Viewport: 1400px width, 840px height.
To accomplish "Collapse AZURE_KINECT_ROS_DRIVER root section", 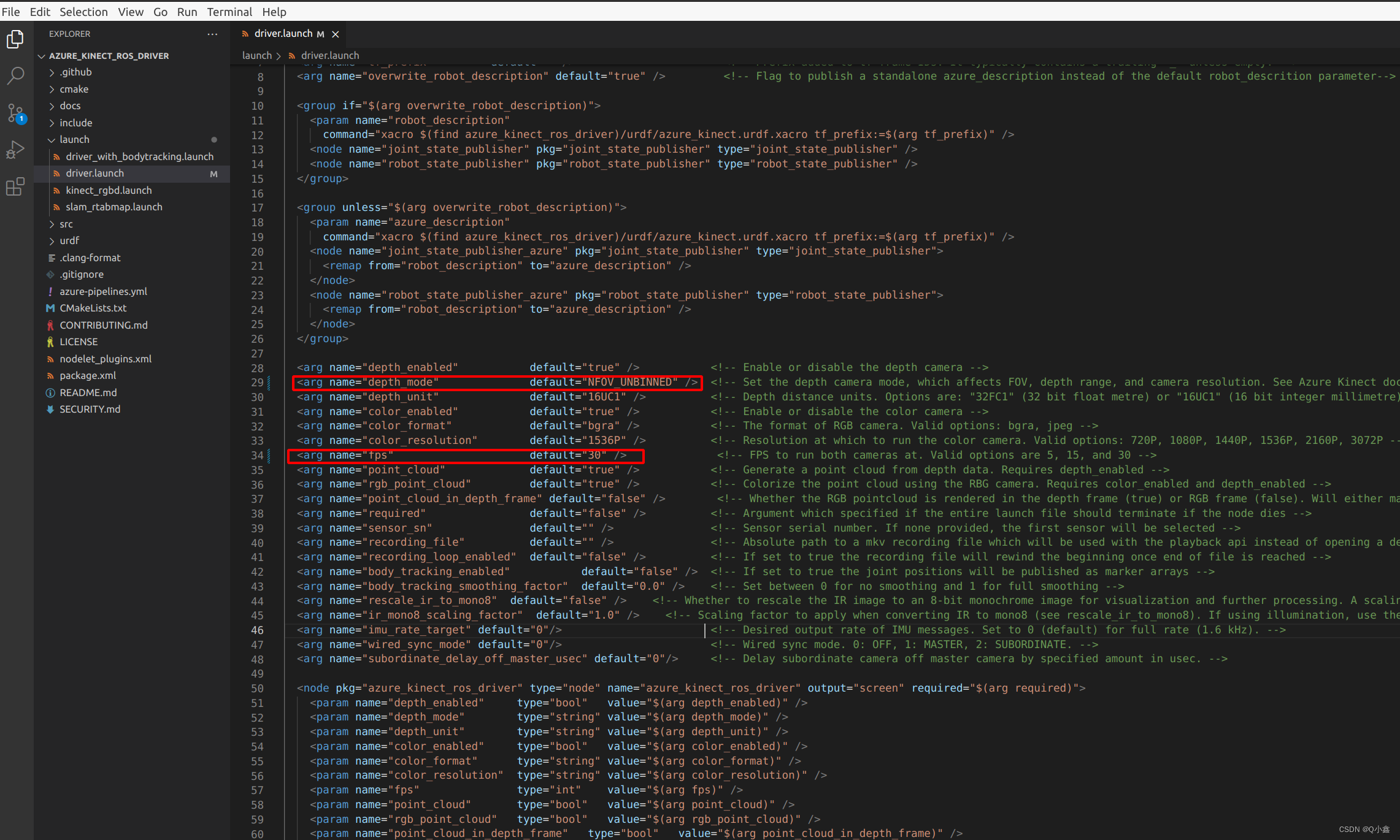I will (109, 56).
